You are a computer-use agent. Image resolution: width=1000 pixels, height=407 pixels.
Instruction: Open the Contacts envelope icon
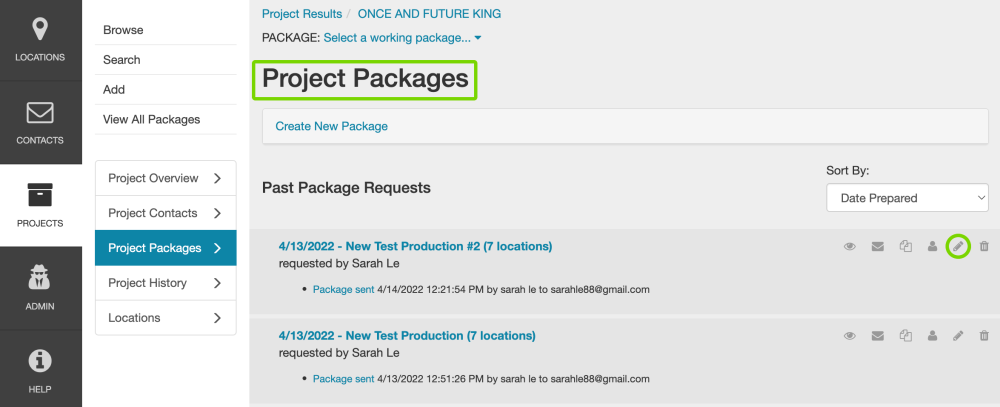pos(40,113)
